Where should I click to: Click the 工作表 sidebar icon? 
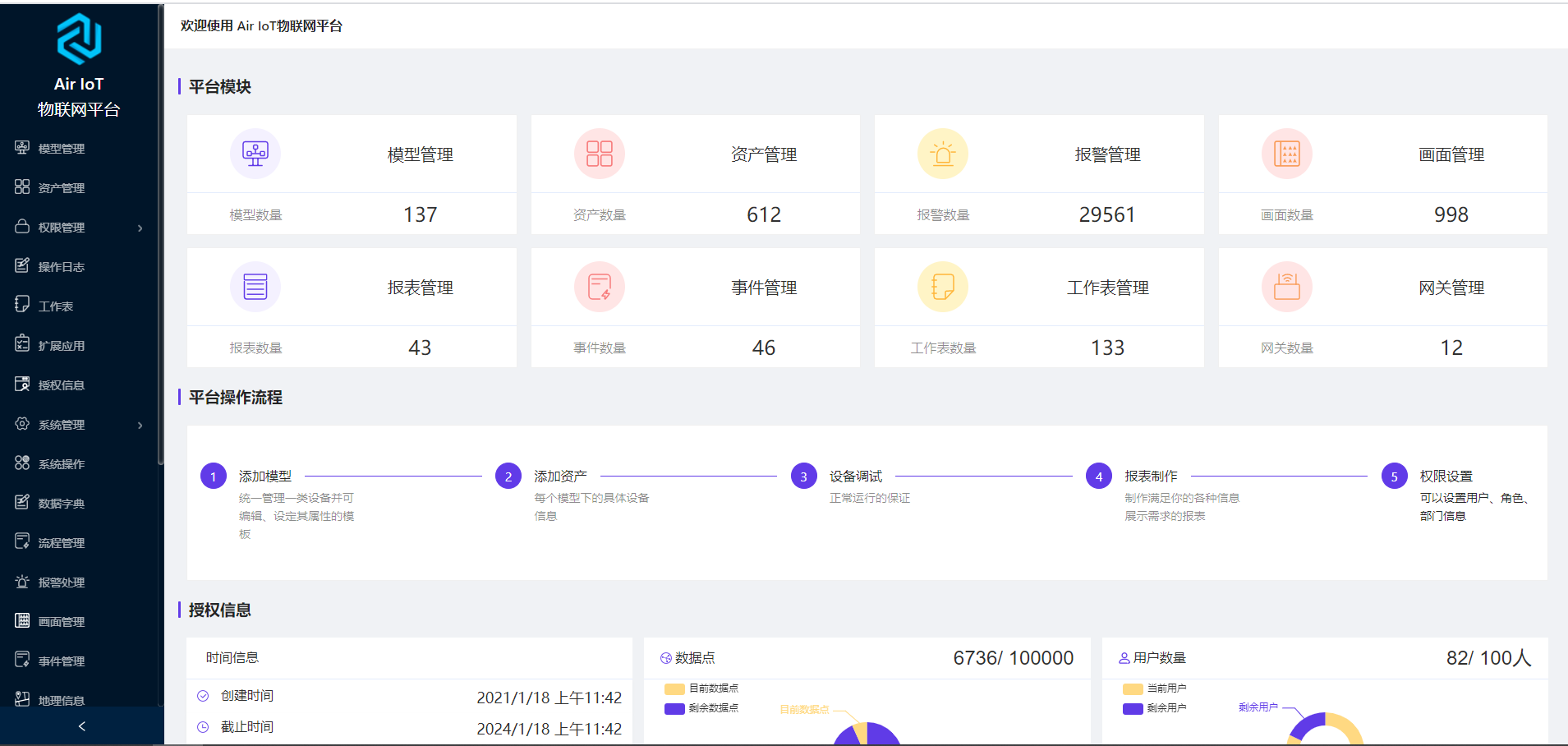[22, 305]
